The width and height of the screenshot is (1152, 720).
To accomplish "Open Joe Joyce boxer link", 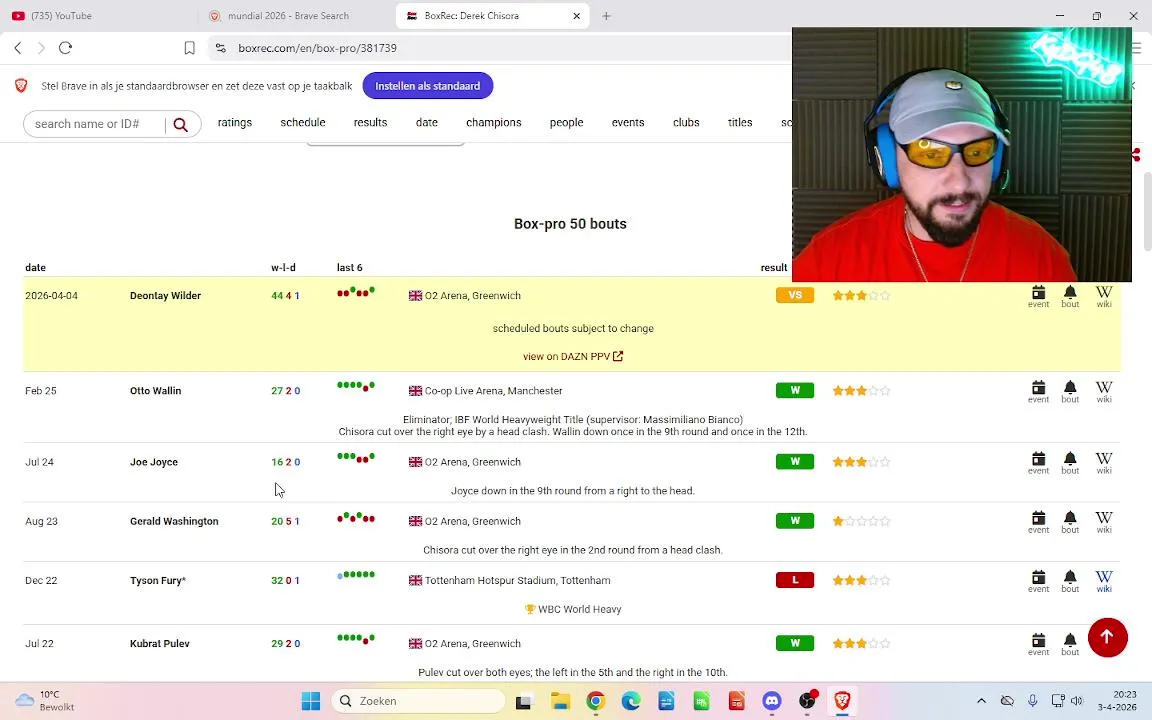I will [154, 462].
